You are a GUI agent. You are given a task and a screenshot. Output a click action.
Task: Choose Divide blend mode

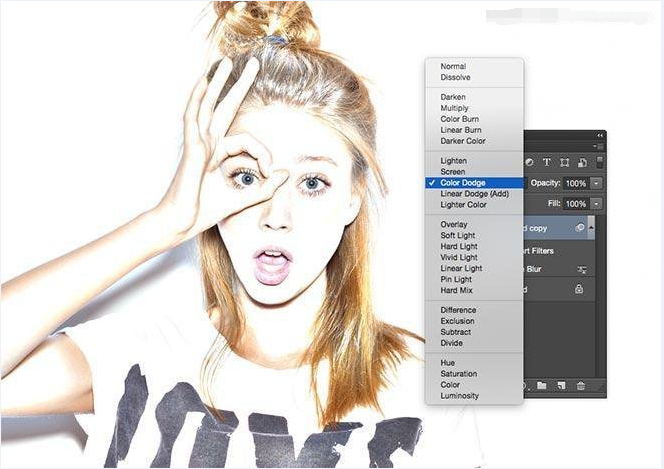474,343
